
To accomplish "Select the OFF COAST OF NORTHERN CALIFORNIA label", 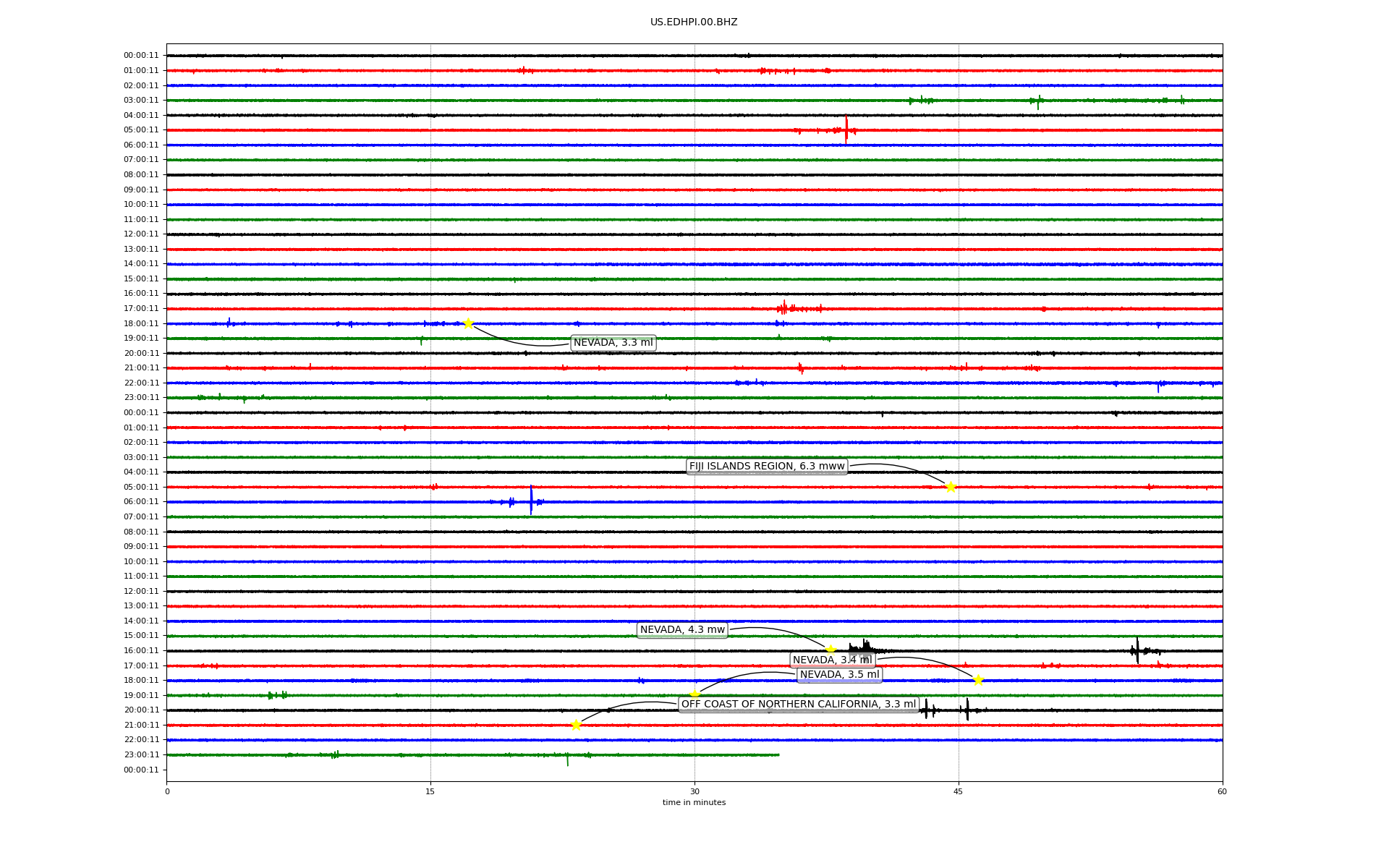I will tap(799, 705).
